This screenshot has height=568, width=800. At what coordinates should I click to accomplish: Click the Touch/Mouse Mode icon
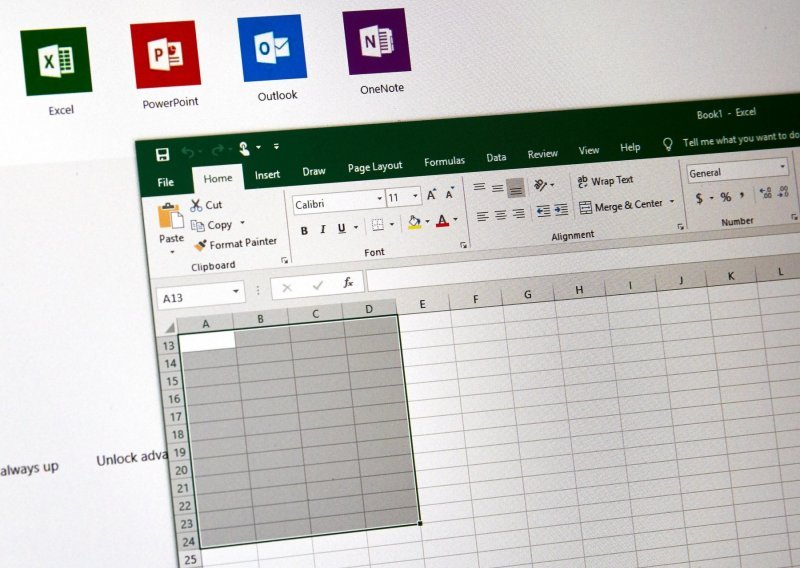(x=244, y=148)
